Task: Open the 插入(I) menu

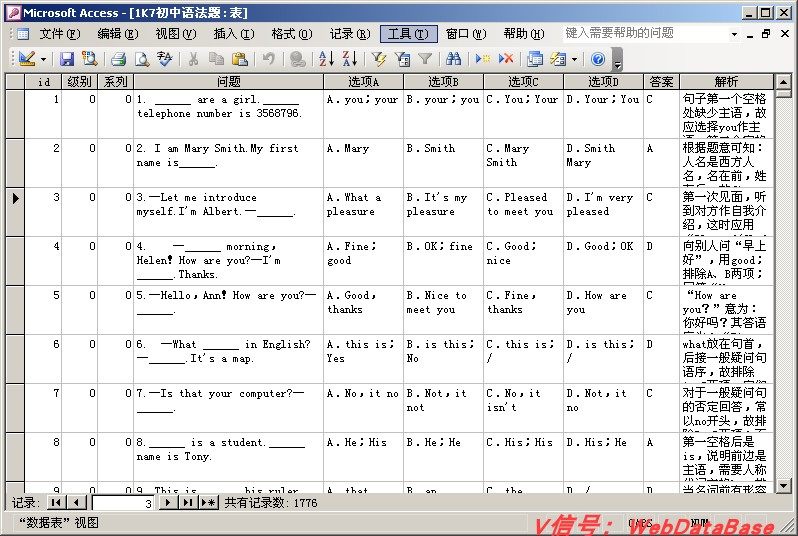Action: pos(234,34)
